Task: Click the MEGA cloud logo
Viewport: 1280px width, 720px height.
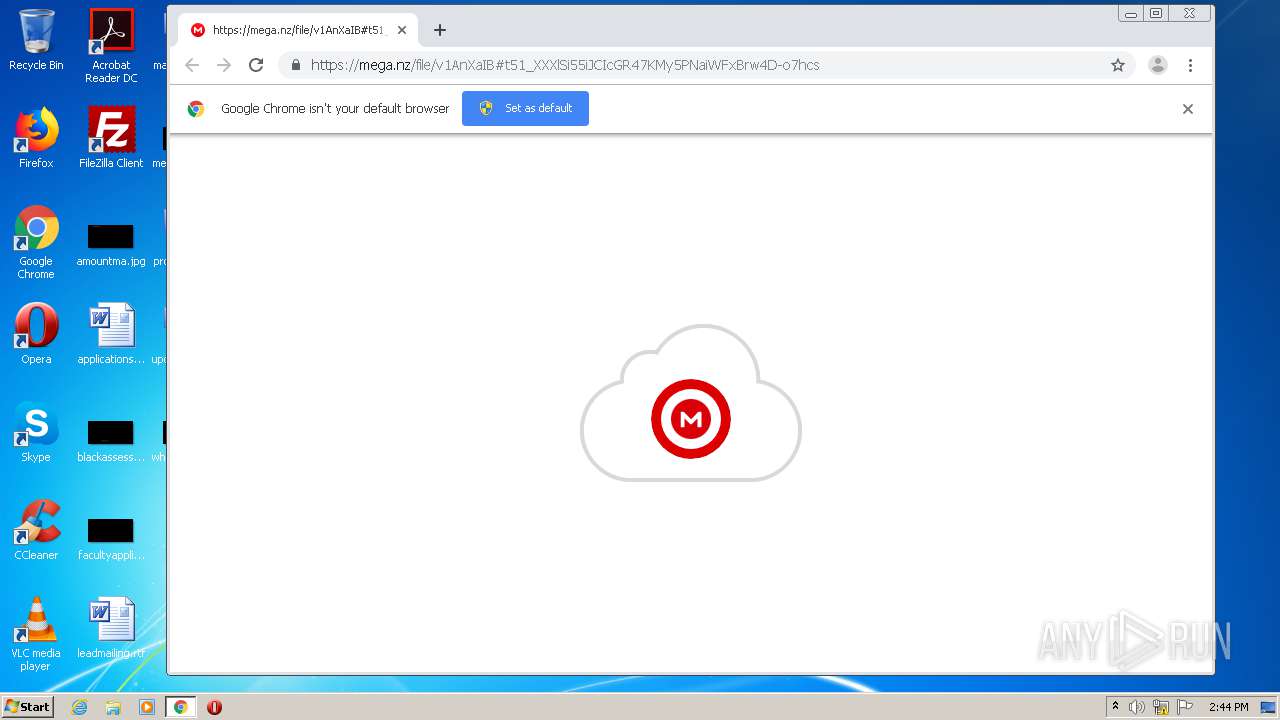Action: [691, 403]
